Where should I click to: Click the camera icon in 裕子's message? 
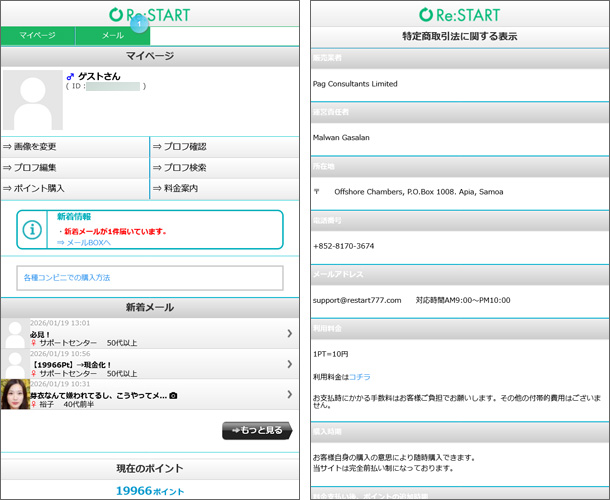[173, 395]
